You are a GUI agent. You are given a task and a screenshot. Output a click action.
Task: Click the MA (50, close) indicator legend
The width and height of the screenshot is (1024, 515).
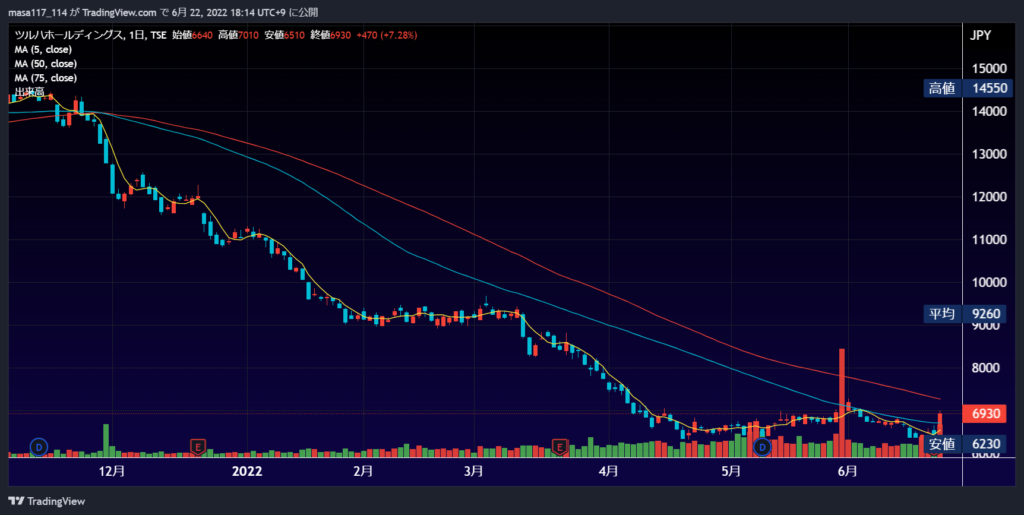[45, 64]
